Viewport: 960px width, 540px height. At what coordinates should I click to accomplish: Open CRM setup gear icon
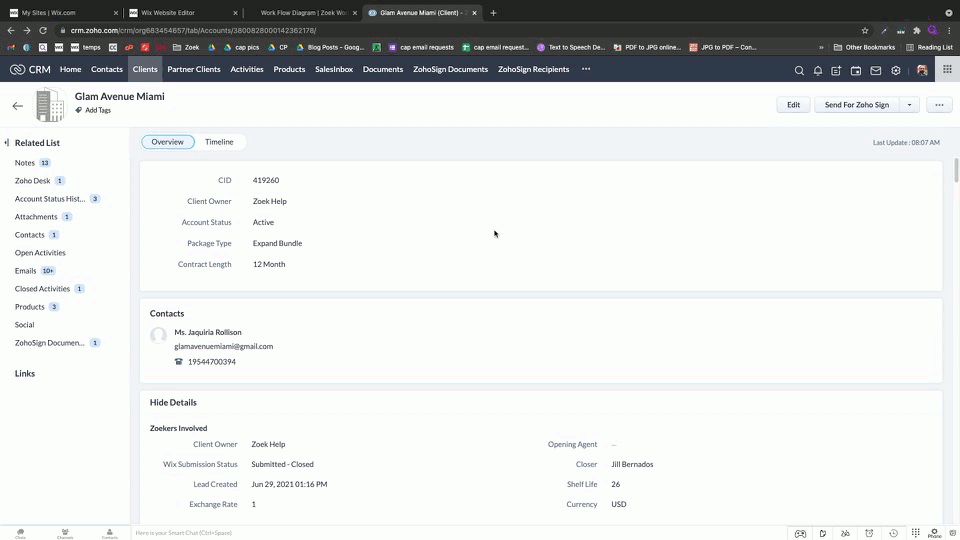click(896, 70)
